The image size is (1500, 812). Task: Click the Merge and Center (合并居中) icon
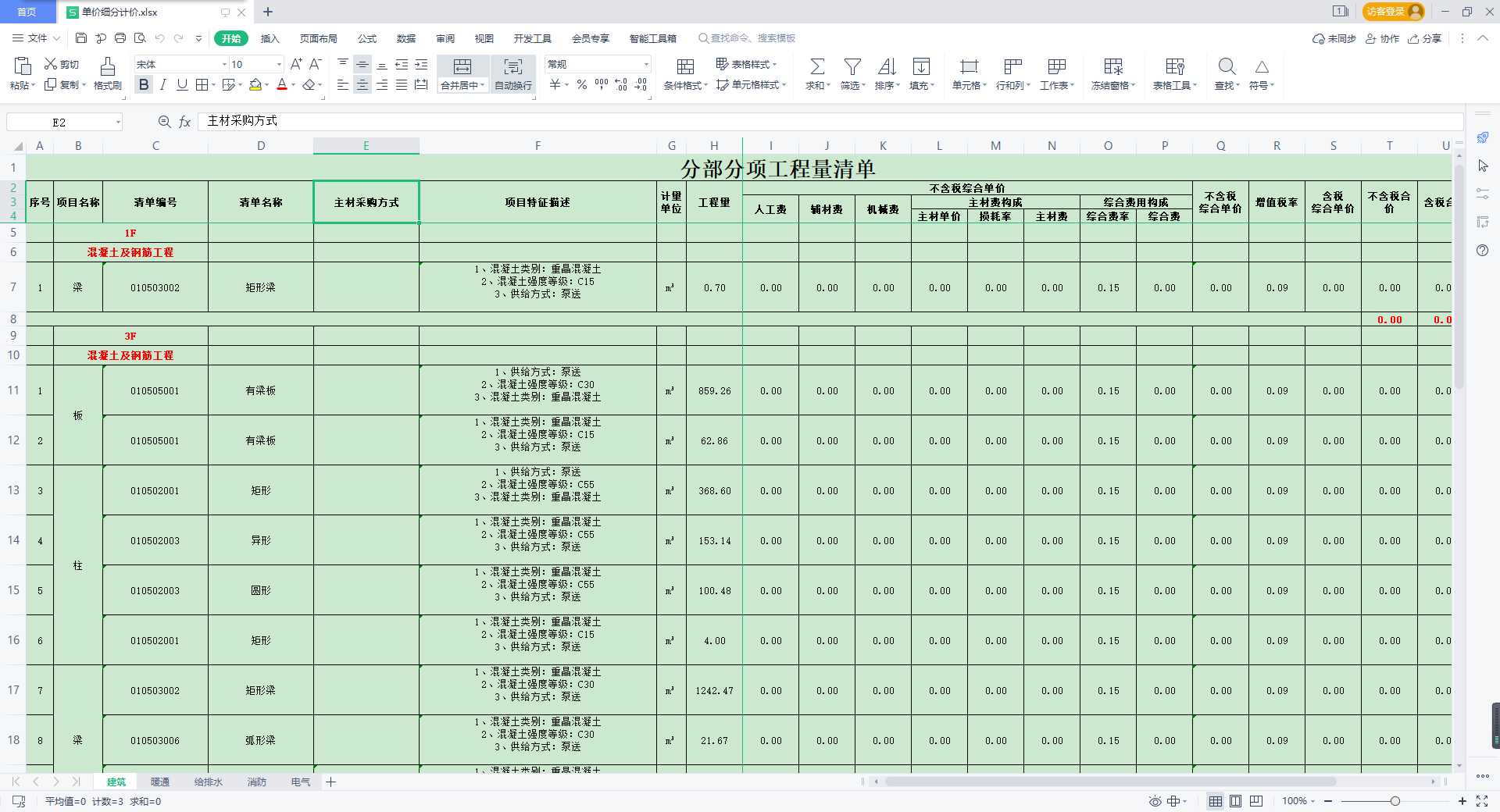(x=462, y=66)
